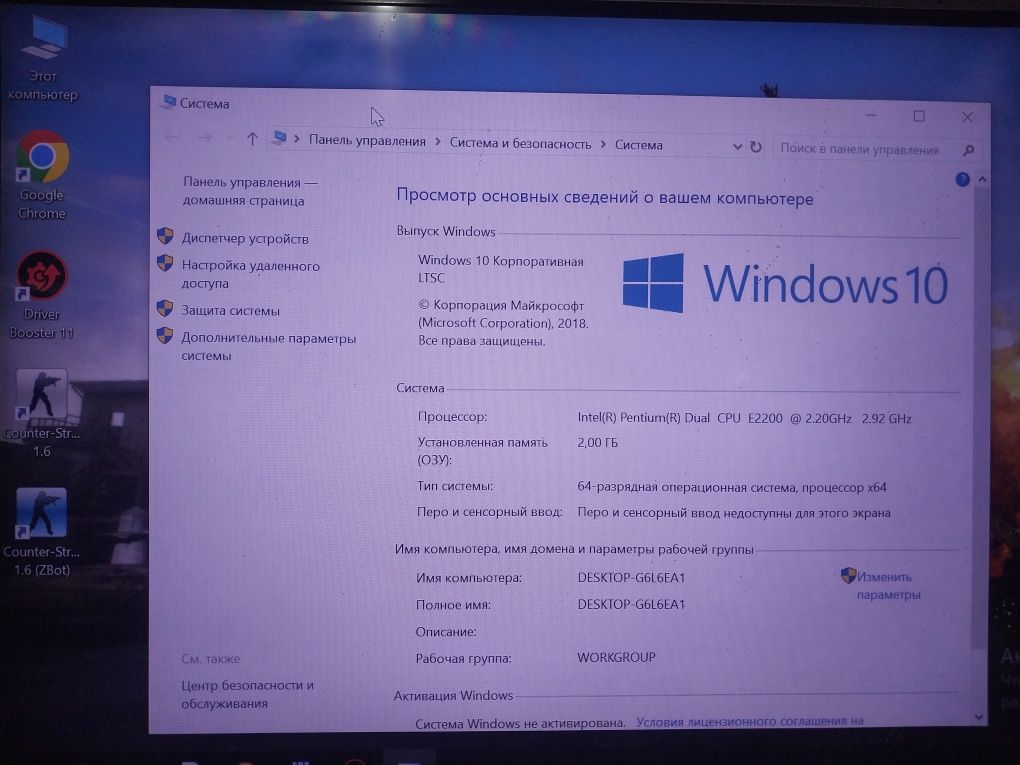Screen dimensions: 1020x765
Task: Open address bar history dropdown
Action: [x=737, y=146]
